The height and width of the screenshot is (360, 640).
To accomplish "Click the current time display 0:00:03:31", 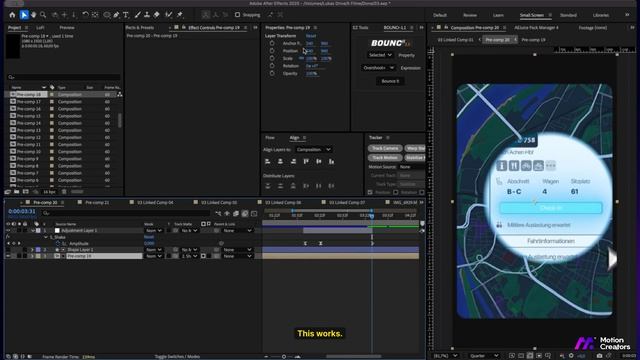I will (22, 211).
